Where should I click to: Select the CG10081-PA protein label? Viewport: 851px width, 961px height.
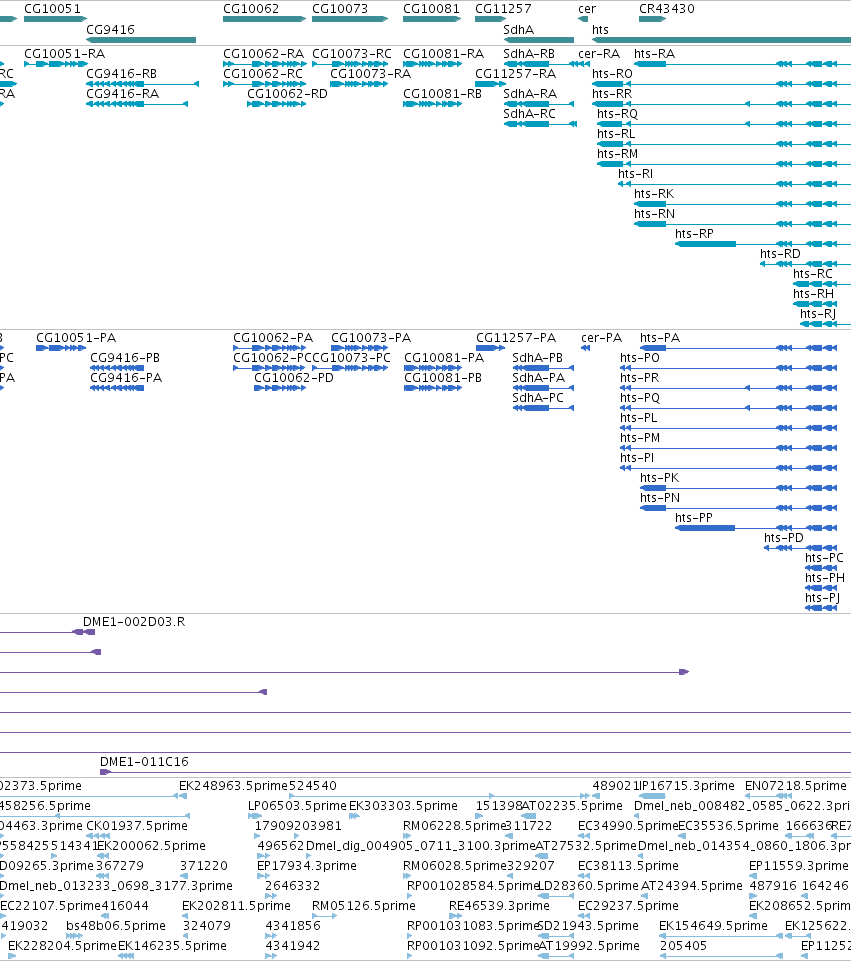pyautogui.click(x=444, y=357)
